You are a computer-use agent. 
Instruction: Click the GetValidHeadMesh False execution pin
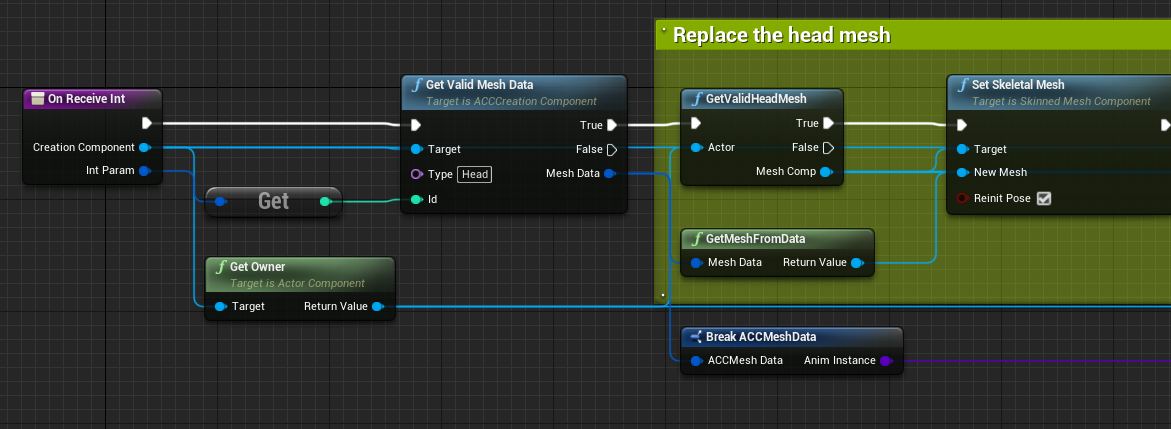coord(827,147)
